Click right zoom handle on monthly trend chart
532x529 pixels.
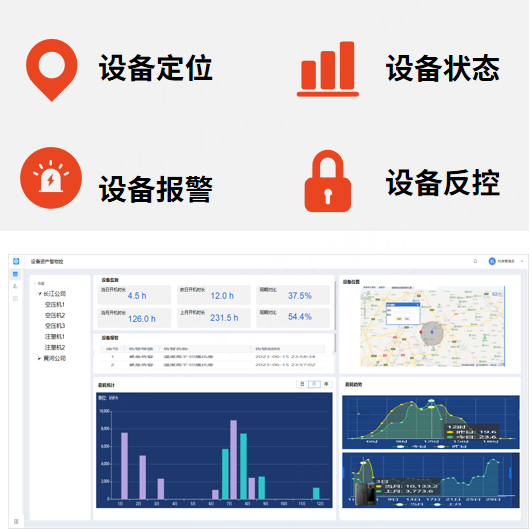510,473
